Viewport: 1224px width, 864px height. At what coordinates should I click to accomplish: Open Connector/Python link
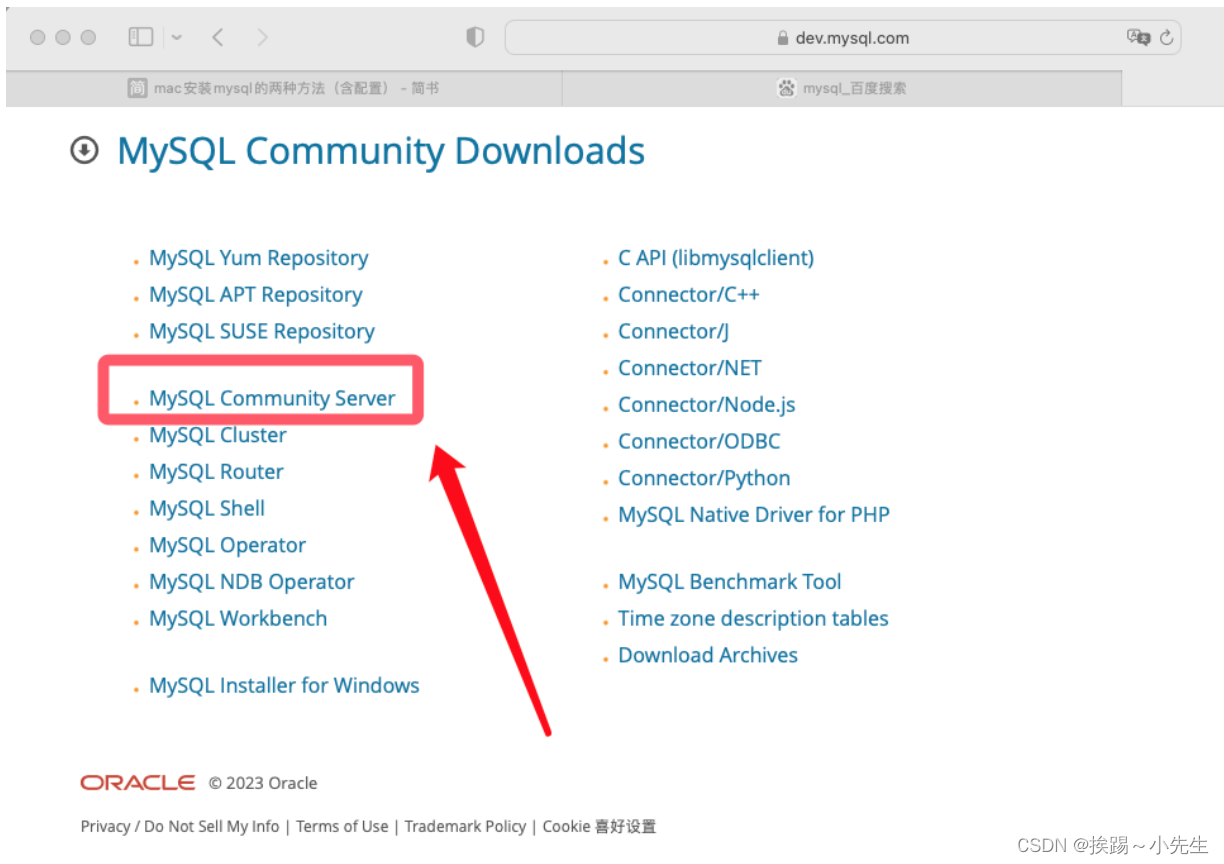[x=704, y=478]
